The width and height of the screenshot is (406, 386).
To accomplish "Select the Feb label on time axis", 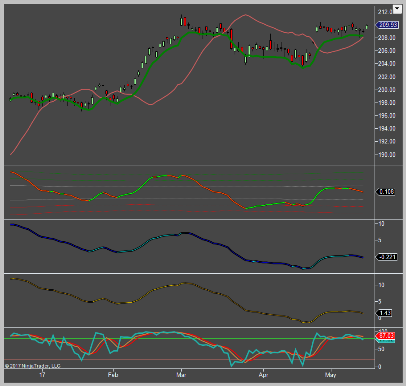I will click(113, 375).
